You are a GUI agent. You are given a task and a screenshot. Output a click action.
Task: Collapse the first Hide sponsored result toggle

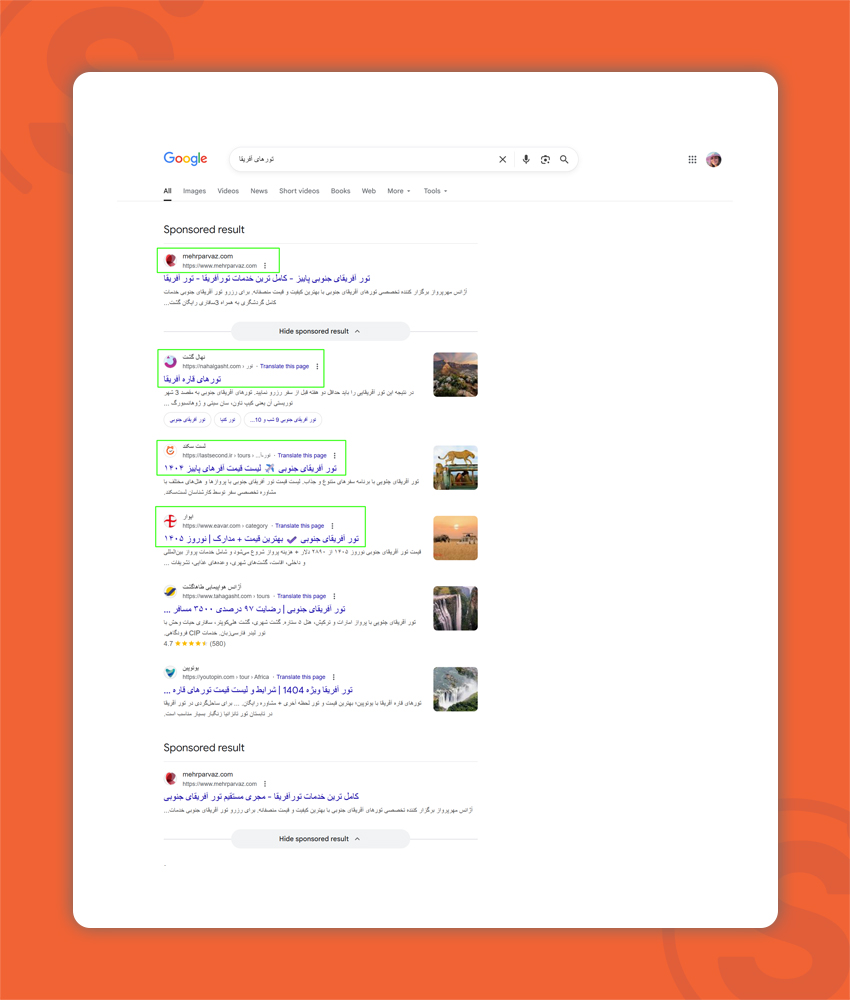pyautogui.click(x=320, y=331)
